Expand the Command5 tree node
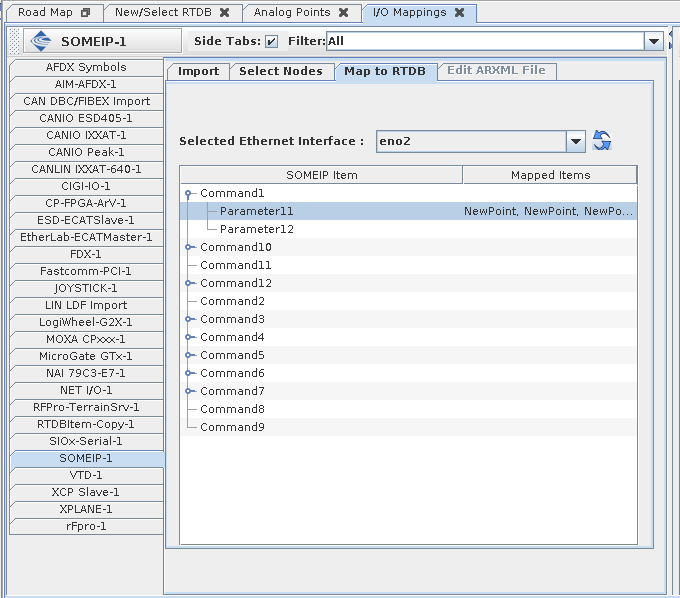The image size is (680, 598). point(188,355)
